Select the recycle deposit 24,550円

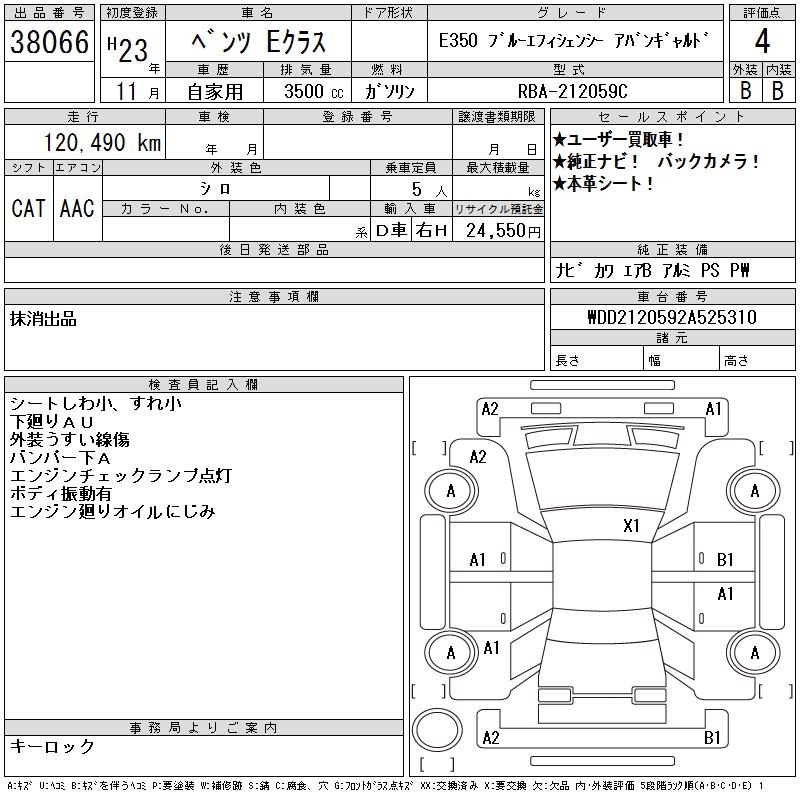coord(503,231)
